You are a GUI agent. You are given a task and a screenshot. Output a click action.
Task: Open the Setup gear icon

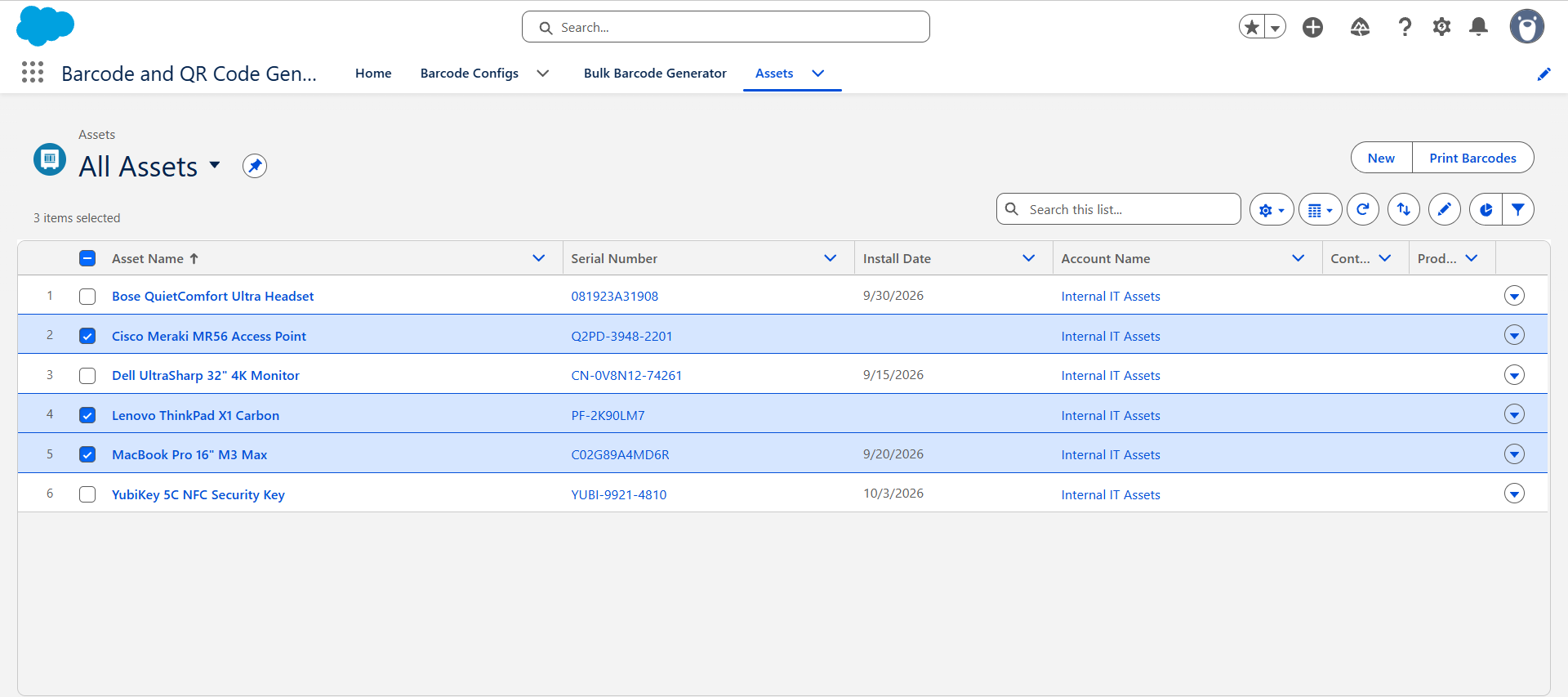point(1441,27)
